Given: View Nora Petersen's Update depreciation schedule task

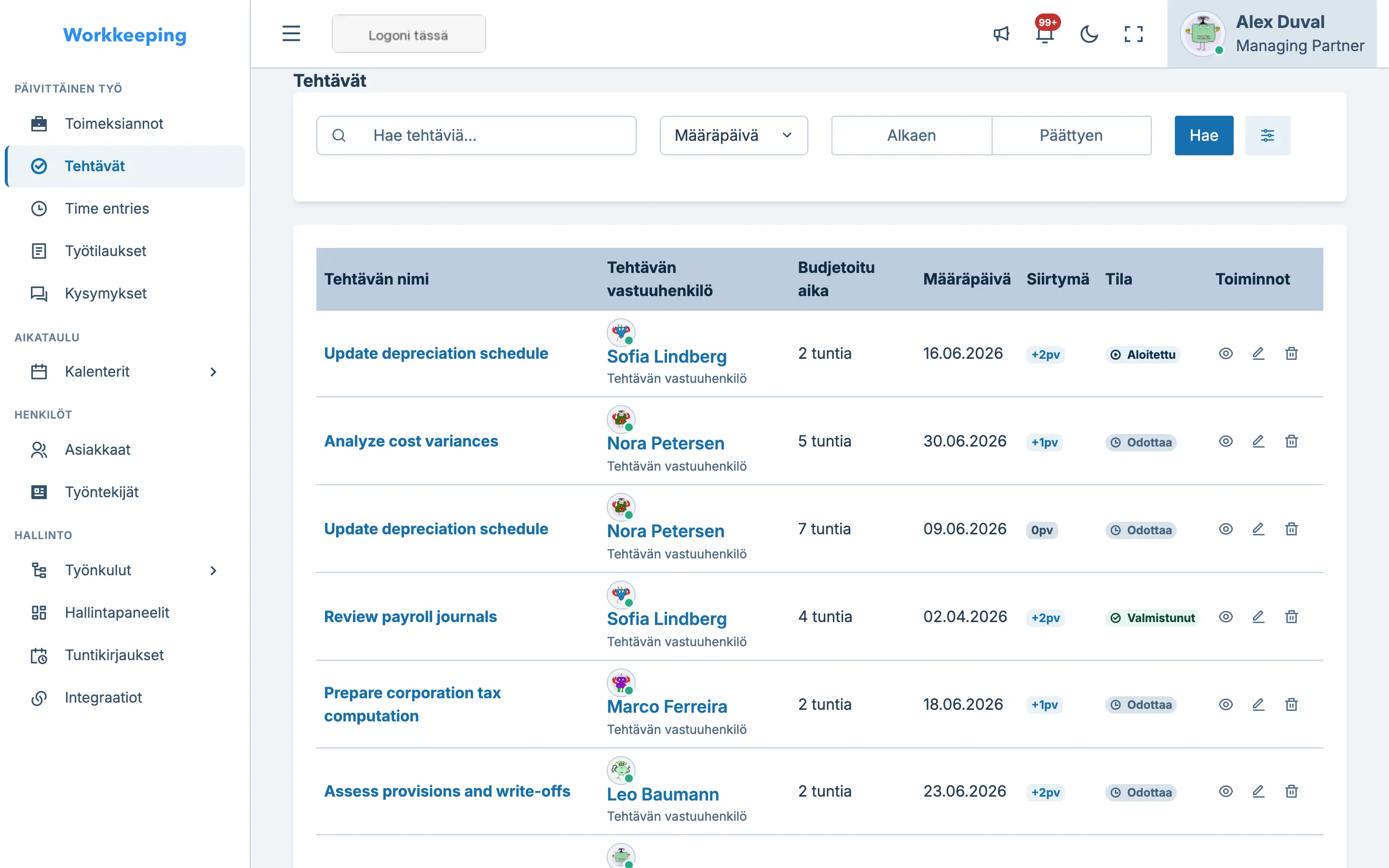Looking at the screenshot, I should point(1226,529).
